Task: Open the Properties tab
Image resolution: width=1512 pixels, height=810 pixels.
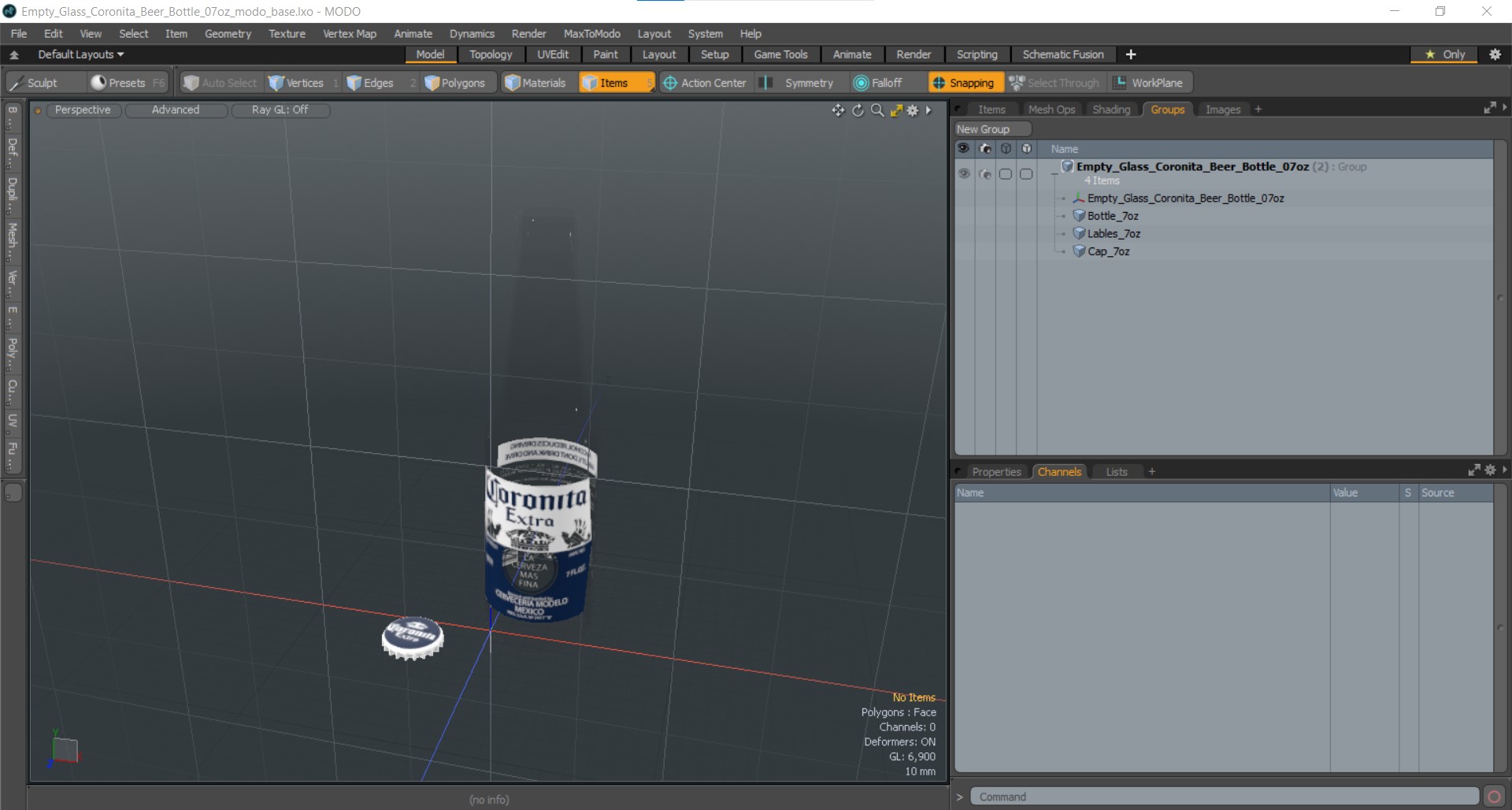Action: click(x=996, y=472)
